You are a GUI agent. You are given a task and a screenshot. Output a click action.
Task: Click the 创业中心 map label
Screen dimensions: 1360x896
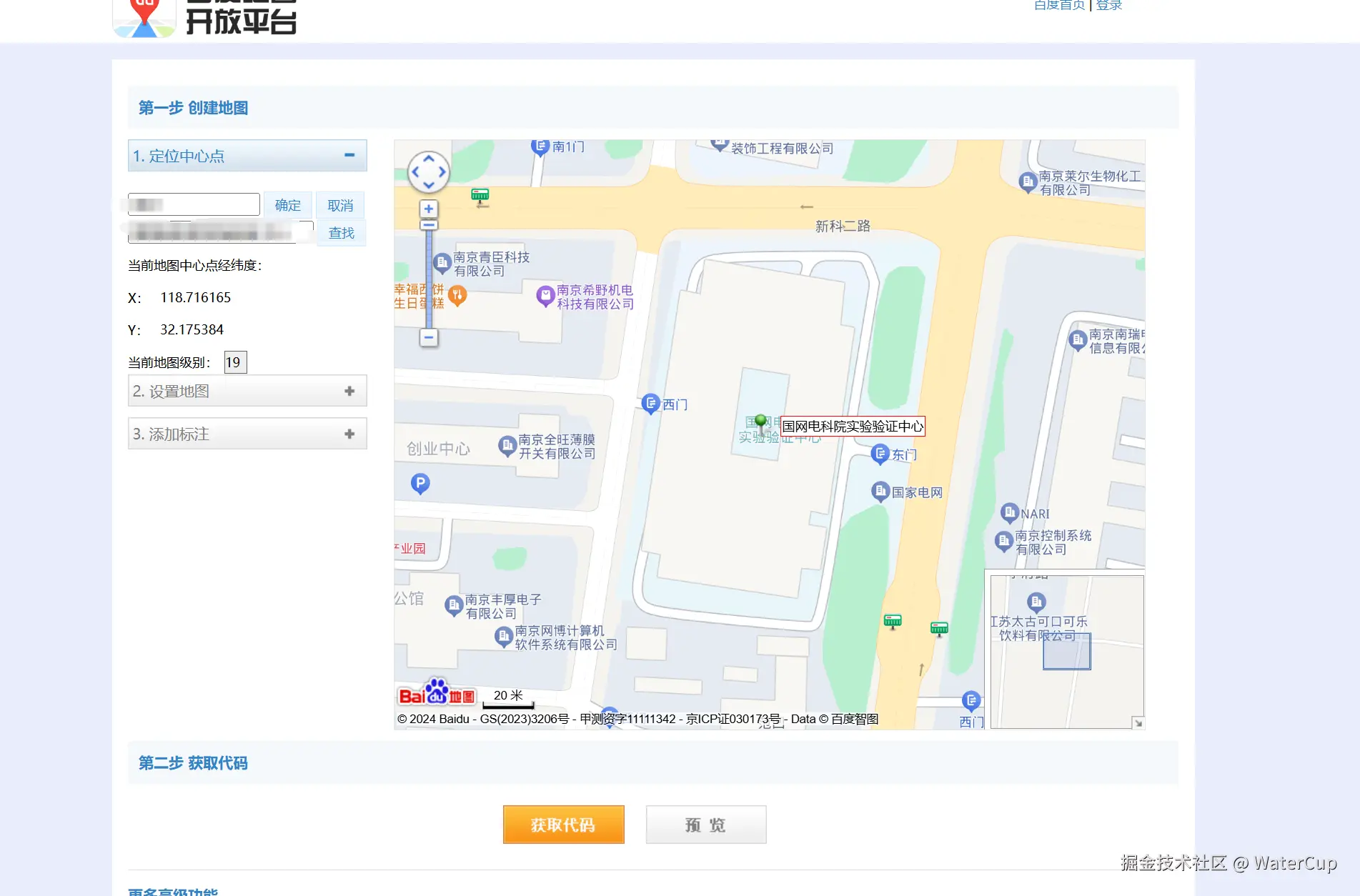[x=438, y=449]
